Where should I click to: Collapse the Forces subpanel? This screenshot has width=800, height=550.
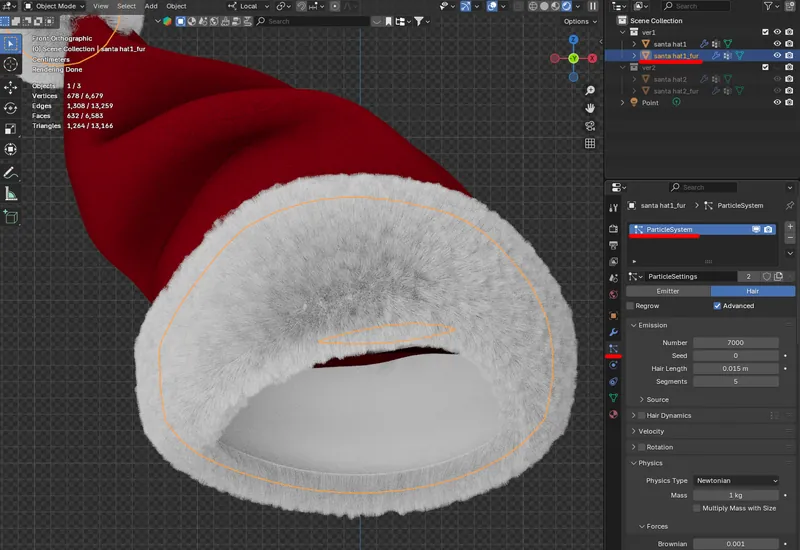pos(642,526)
